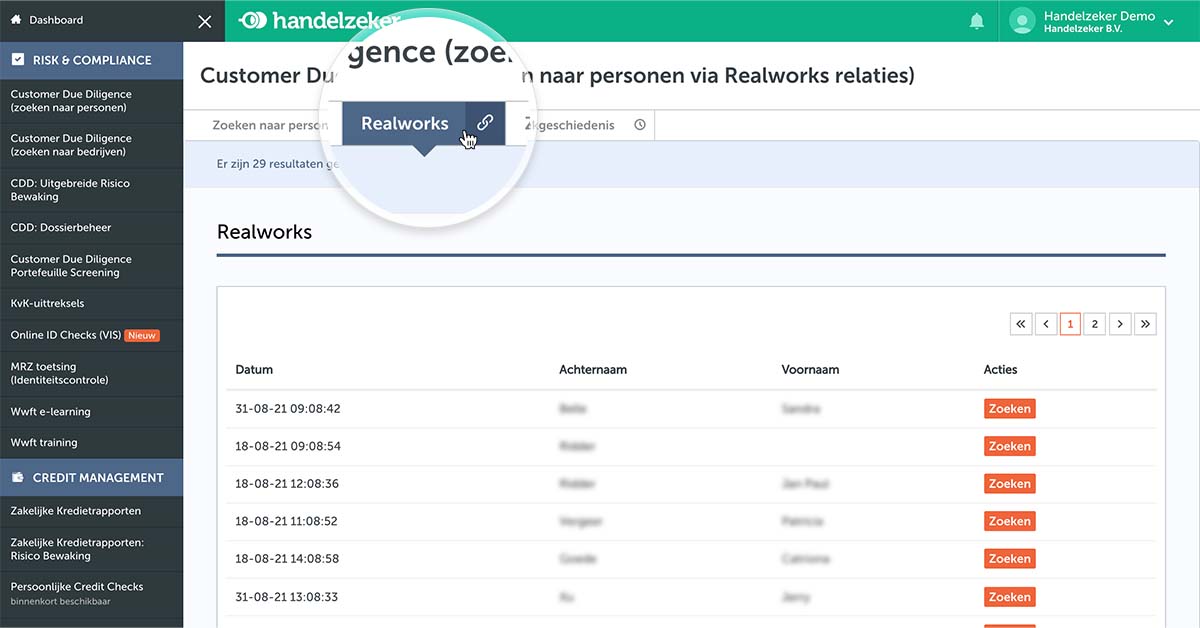
Task: Close the sidebar with the X icon
Action: pos(205,20)
